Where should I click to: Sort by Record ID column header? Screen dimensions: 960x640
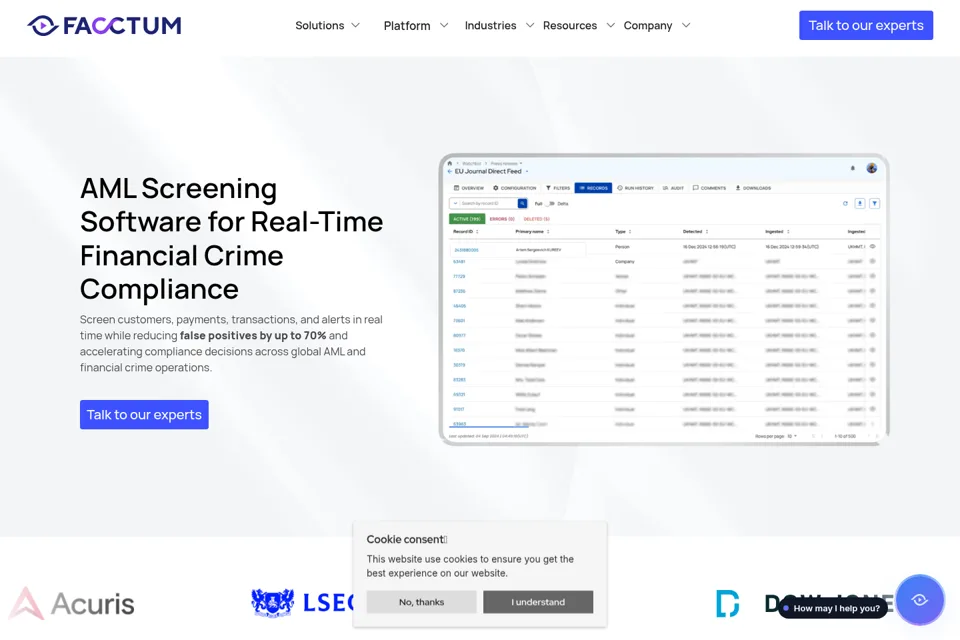[465, 232]
